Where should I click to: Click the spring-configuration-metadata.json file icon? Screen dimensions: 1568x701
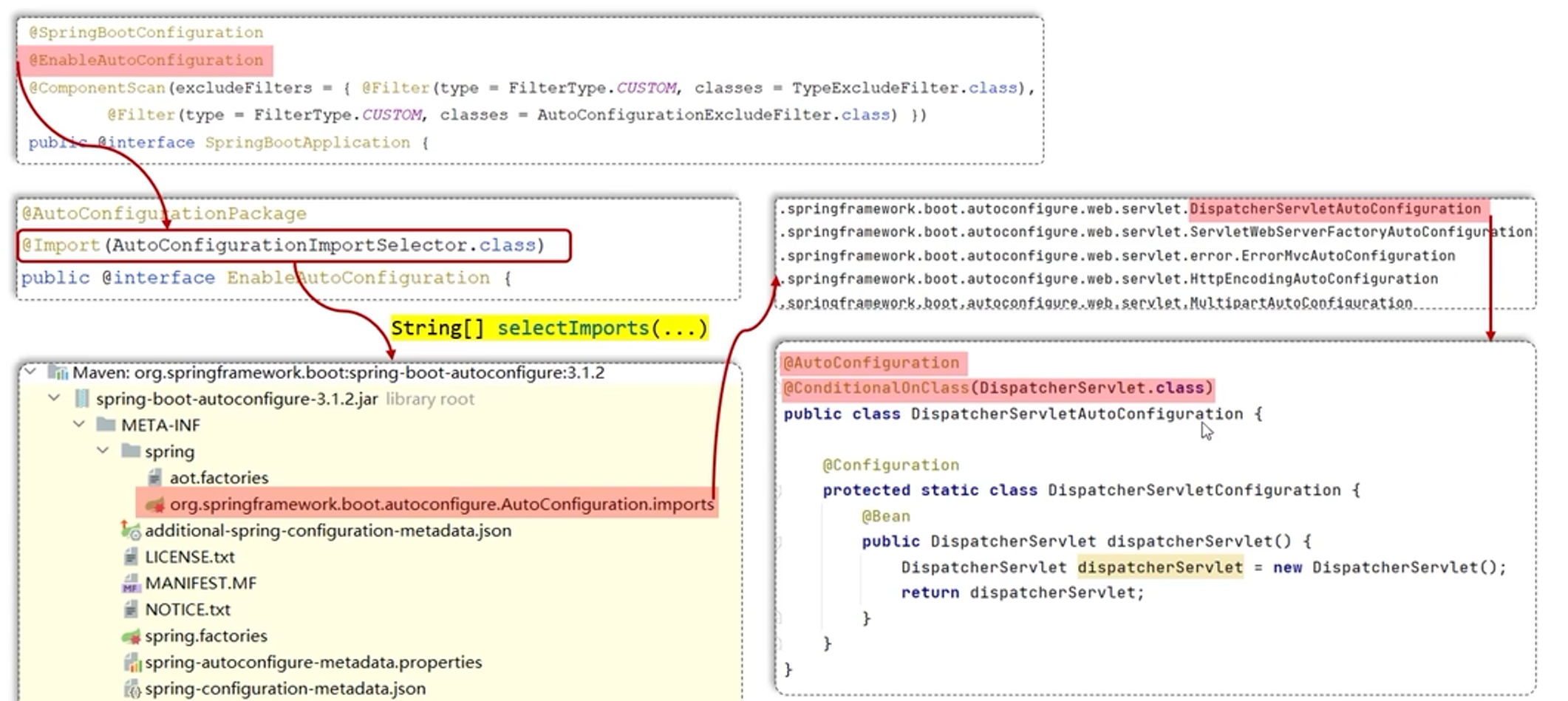tap(132, 689)
